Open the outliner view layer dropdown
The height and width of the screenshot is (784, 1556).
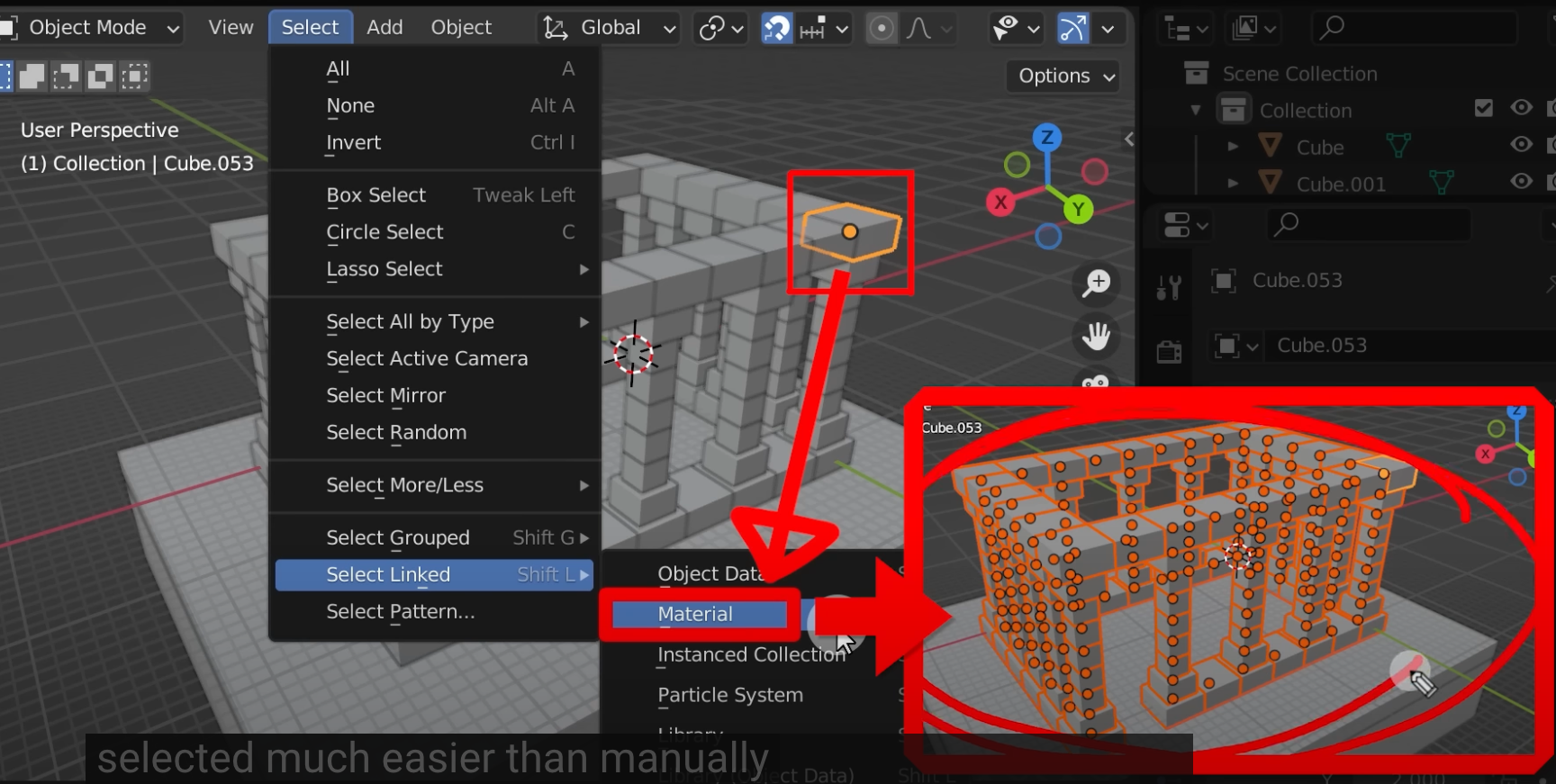coord(1254,29)
